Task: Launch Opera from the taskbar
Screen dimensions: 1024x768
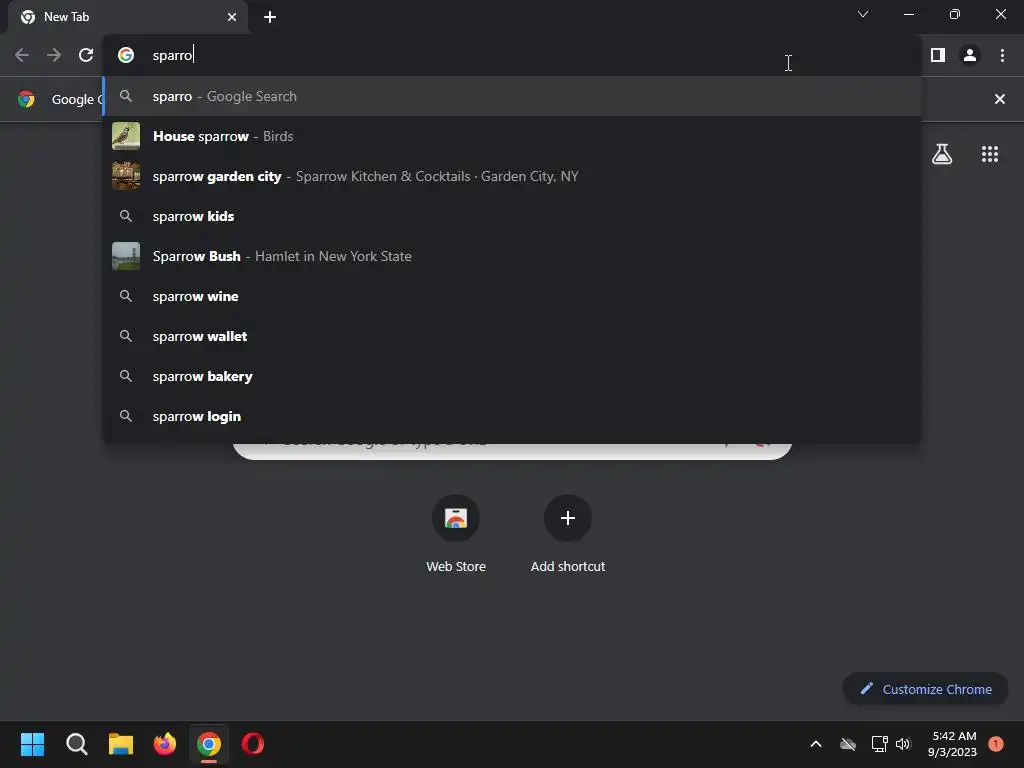Action: 253,744
